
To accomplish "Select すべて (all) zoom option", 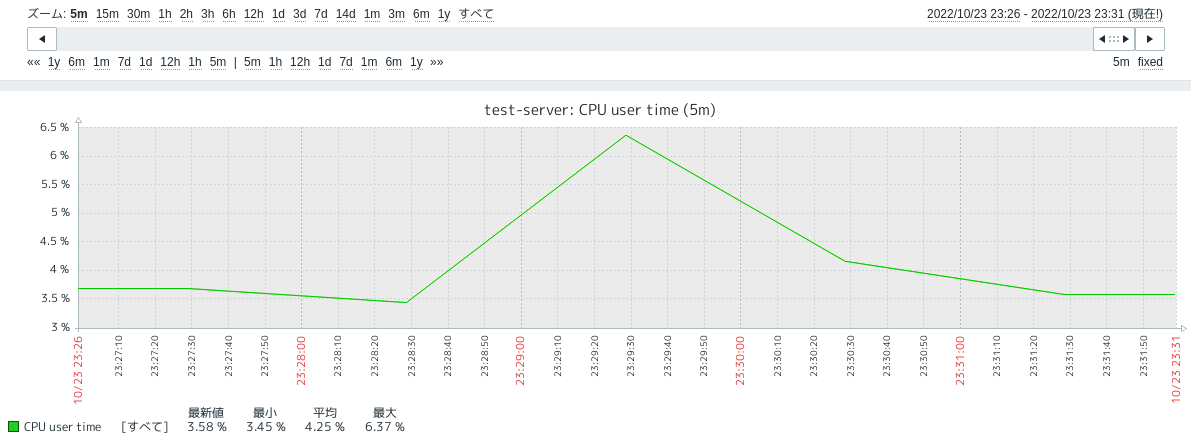I will pos(476,14).
